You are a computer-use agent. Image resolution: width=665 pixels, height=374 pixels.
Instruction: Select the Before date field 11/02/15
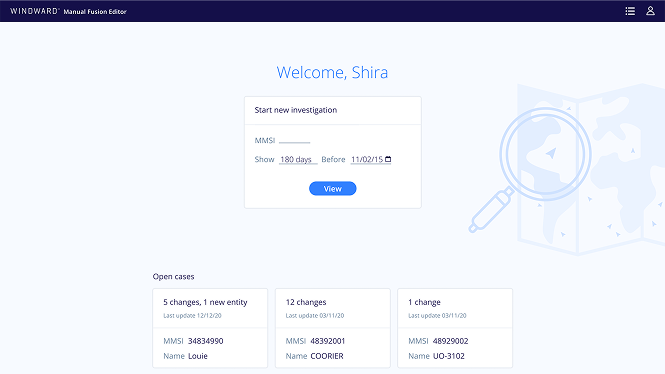(x=371, y=159)
